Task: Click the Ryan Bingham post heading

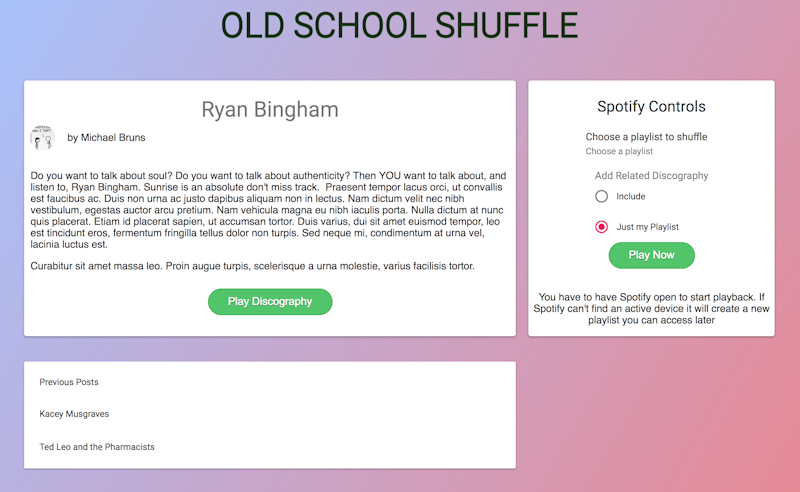Action: tap(270, 109)
